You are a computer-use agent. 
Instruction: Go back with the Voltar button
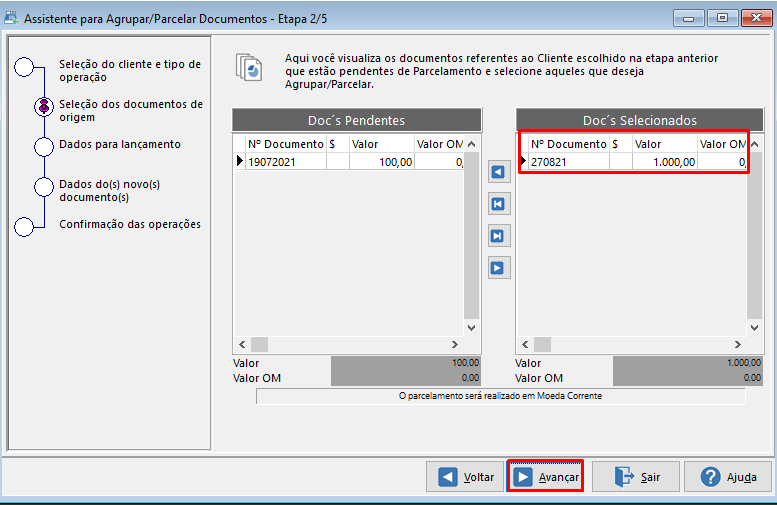point(465,477)
